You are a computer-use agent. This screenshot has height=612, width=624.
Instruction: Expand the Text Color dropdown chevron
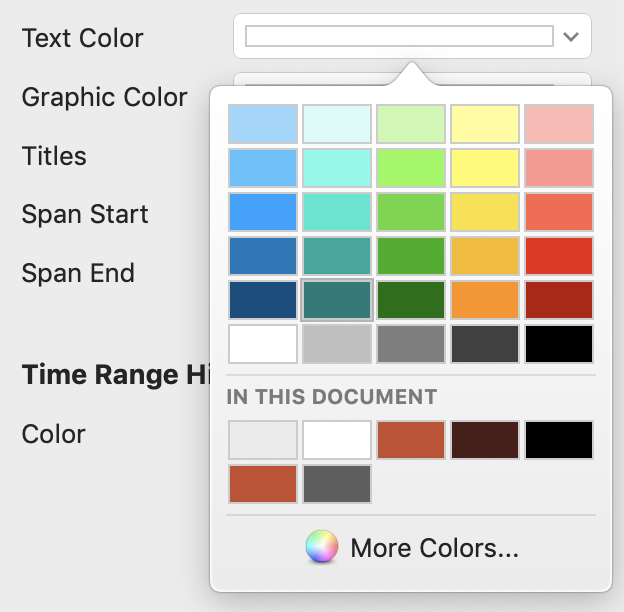coord(571,37)
